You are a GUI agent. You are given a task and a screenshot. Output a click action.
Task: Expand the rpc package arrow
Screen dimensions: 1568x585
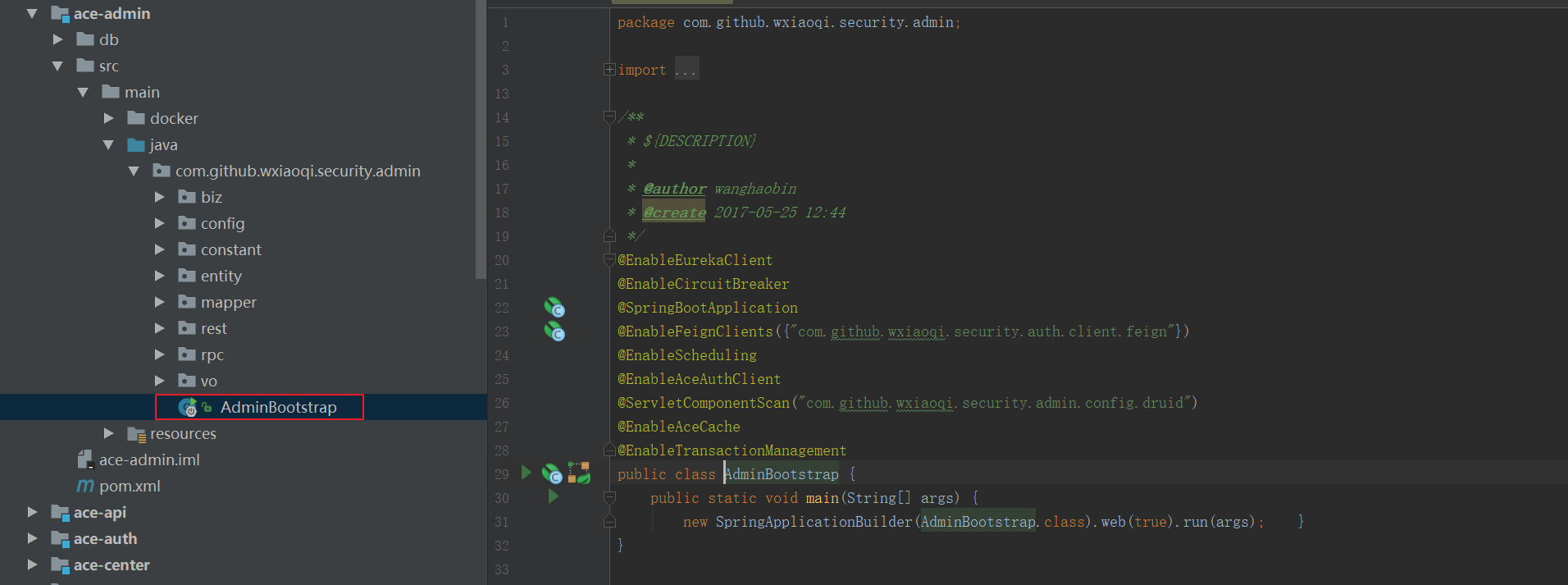tap(159, 354)
